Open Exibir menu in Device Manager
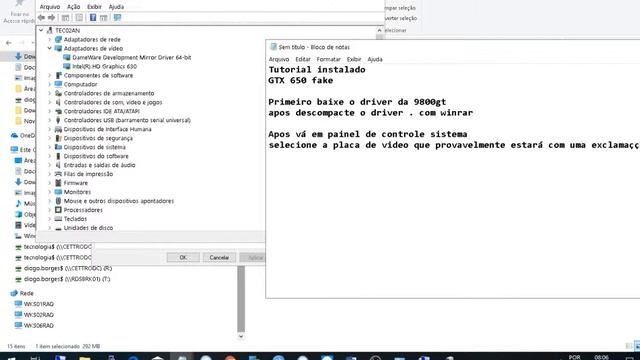640x360 pixels. (x=94, y=7)
